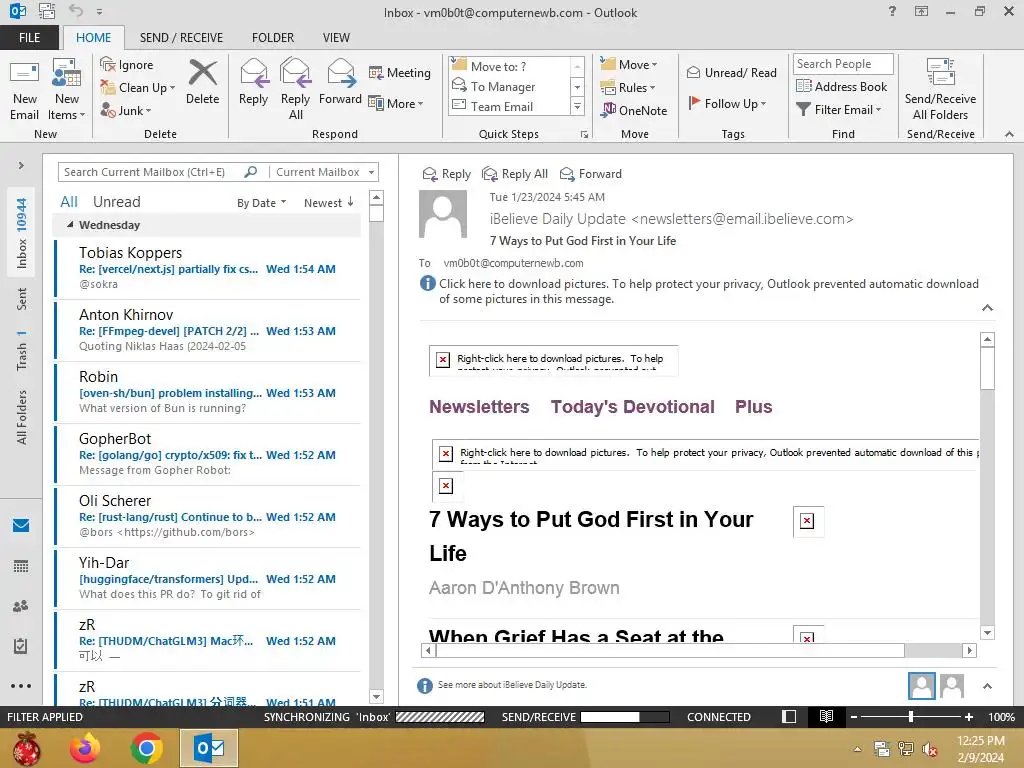Collapse the ribbon with the arrow
This screenshot has width=1024, height=768.
1009,134
